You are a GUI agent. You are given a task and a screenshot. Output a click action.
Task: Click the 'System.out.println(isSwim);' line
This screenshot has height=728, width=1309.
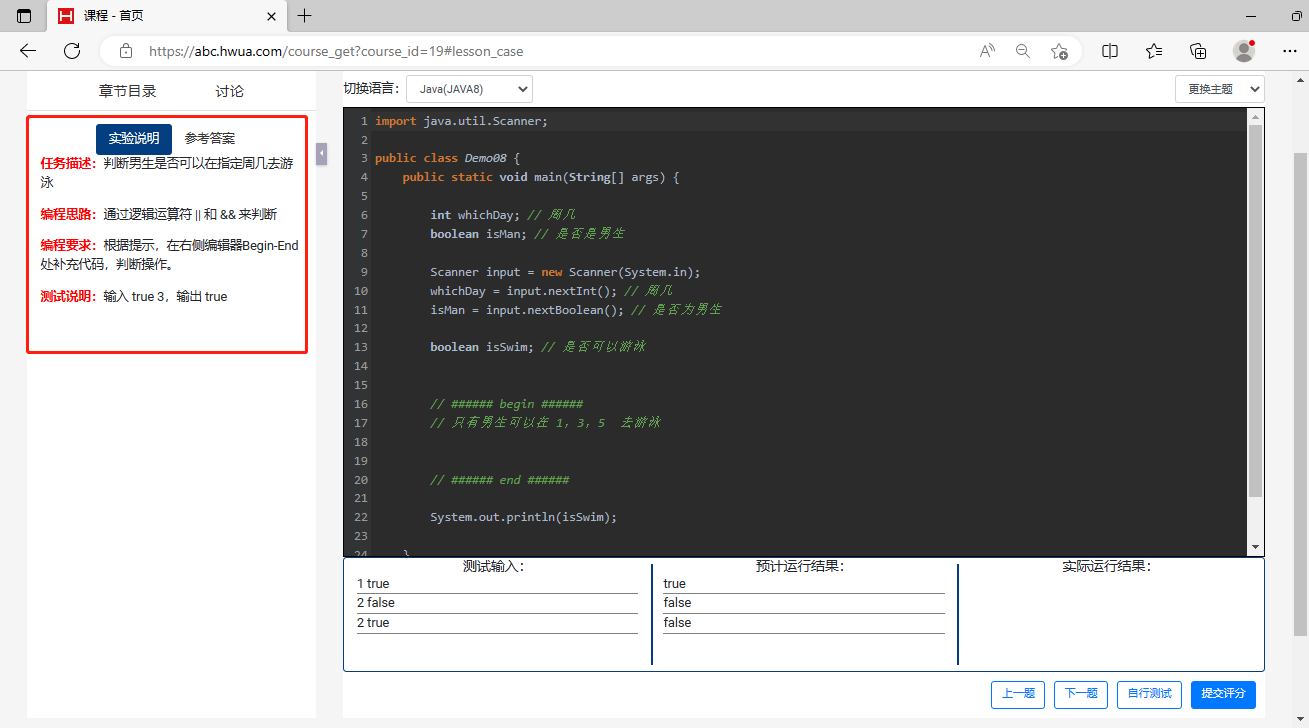click(523, 518)
